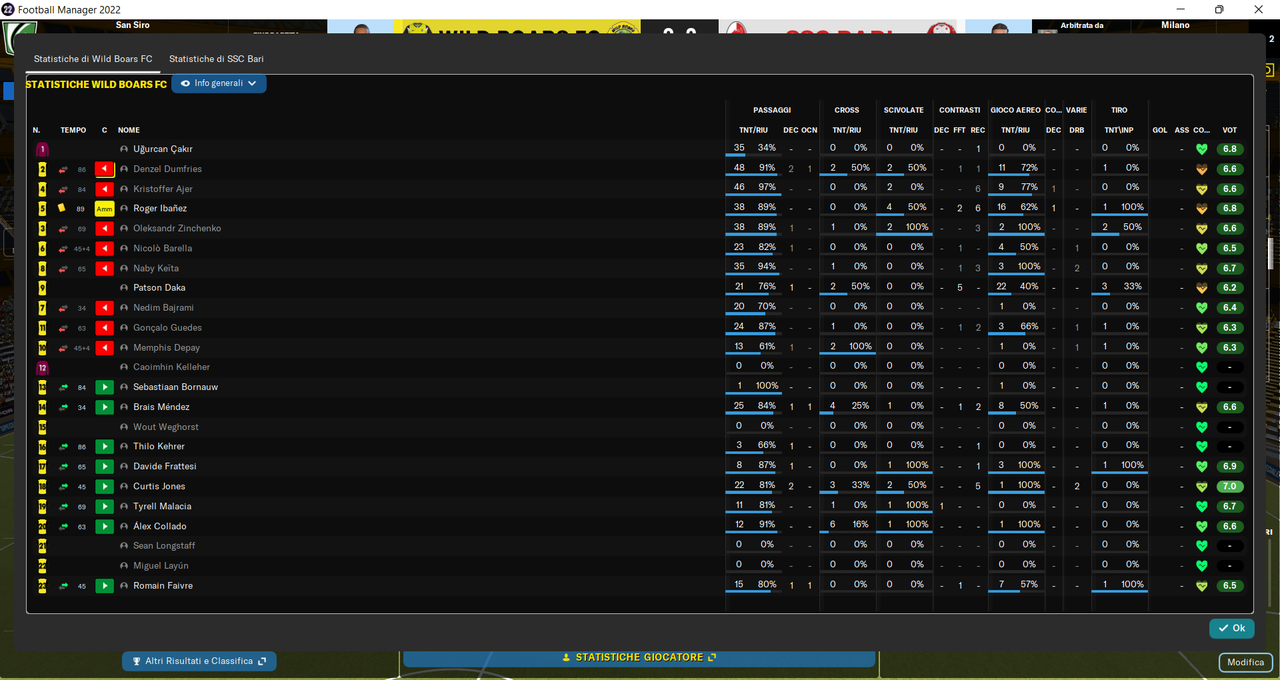Click Brais Méndez player name

coord(161,407)
